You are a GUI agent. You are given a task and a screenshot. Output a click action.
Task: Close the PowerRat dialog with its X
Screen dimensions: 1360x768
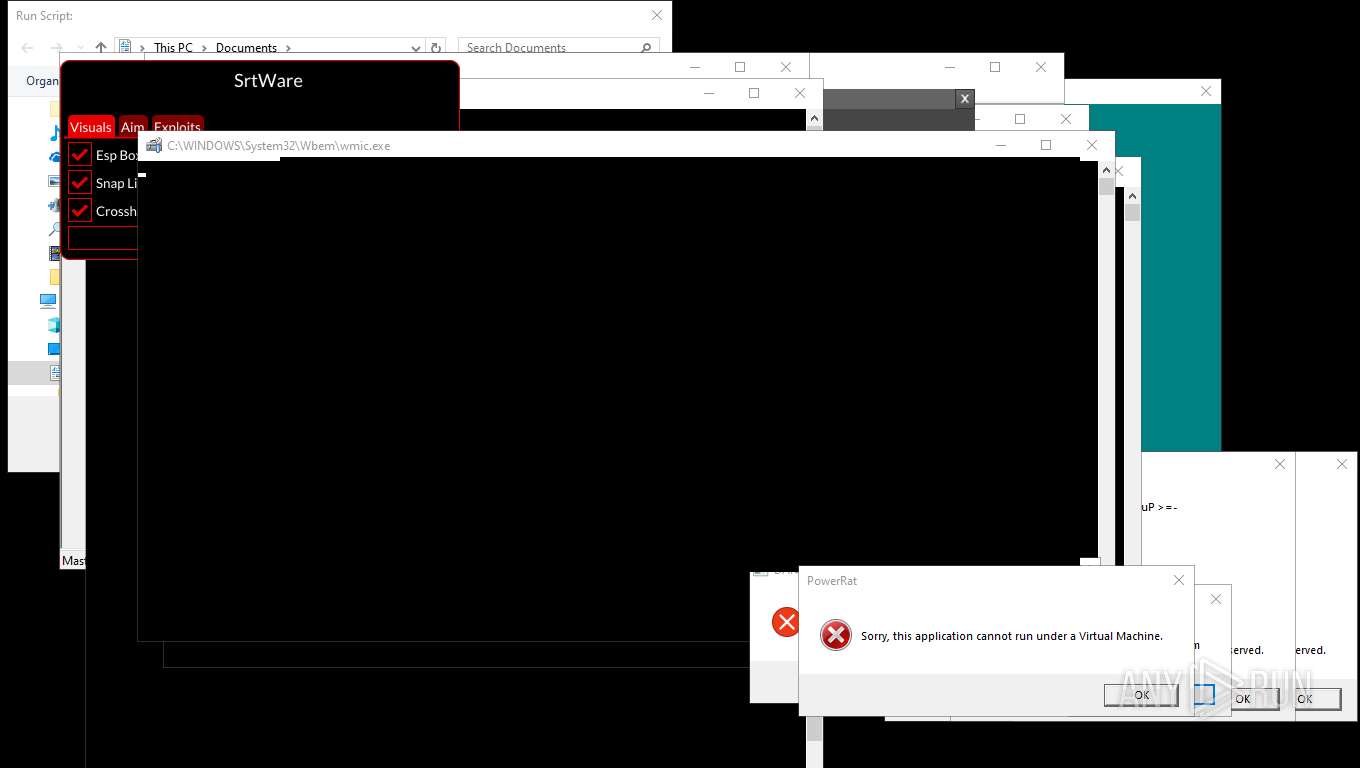1179,580
